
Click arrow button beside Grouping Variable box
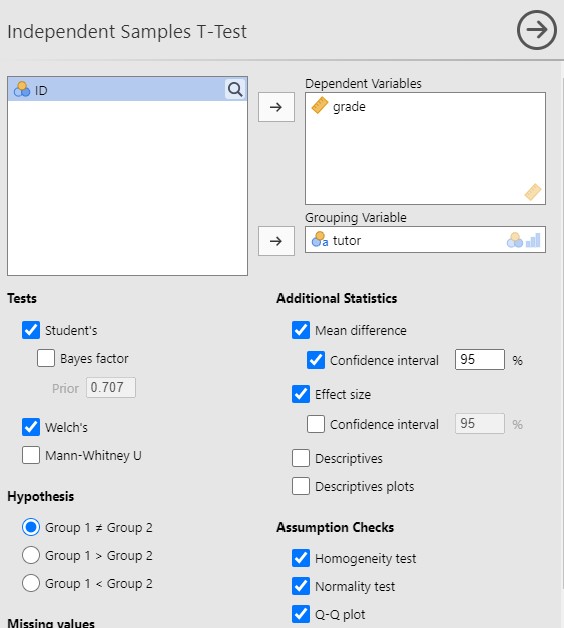click(x=276, y=241)
